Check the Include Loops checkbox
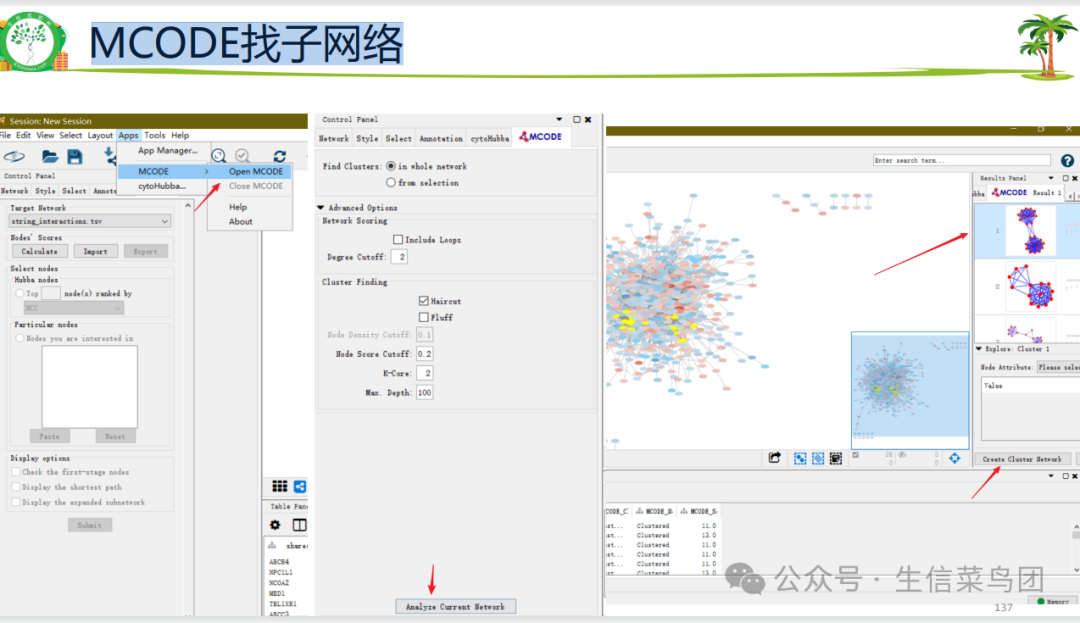The width and height of the screenshot is (1080, 623). (398, 239)
